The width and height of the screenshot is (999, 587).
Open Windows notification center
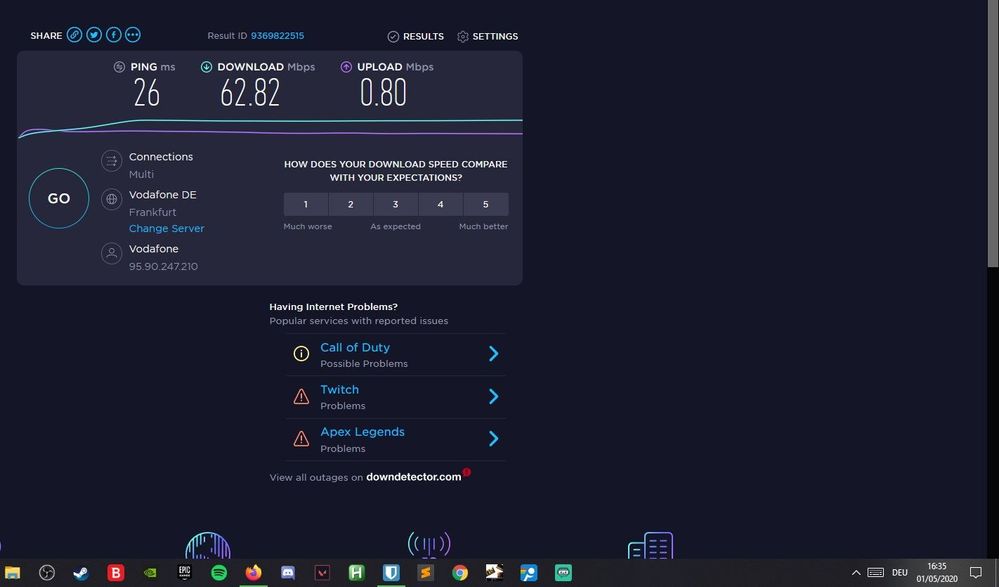(975, 572)
